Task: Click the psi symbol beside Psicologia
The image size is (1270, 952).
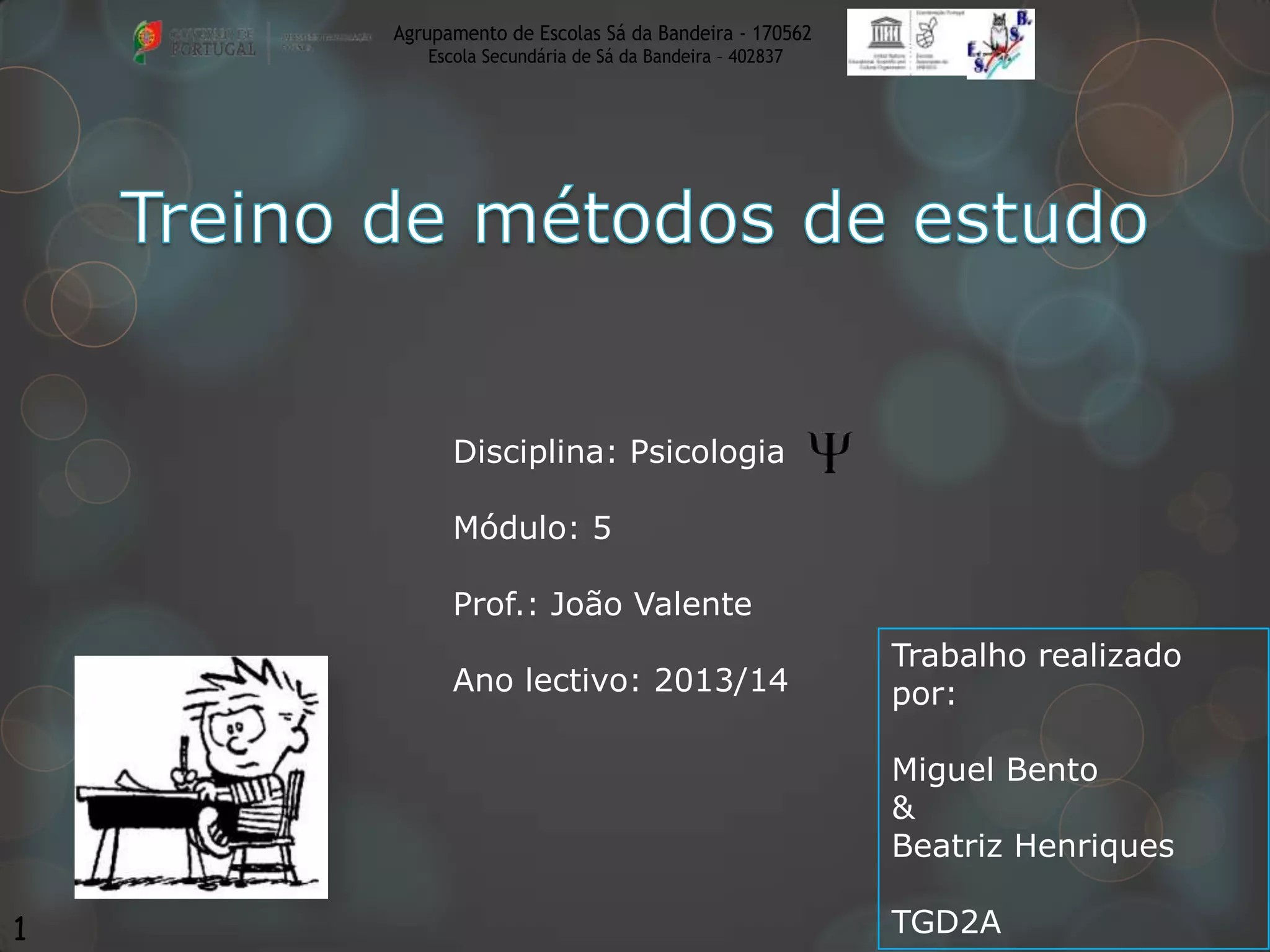Action: point(830,452)
